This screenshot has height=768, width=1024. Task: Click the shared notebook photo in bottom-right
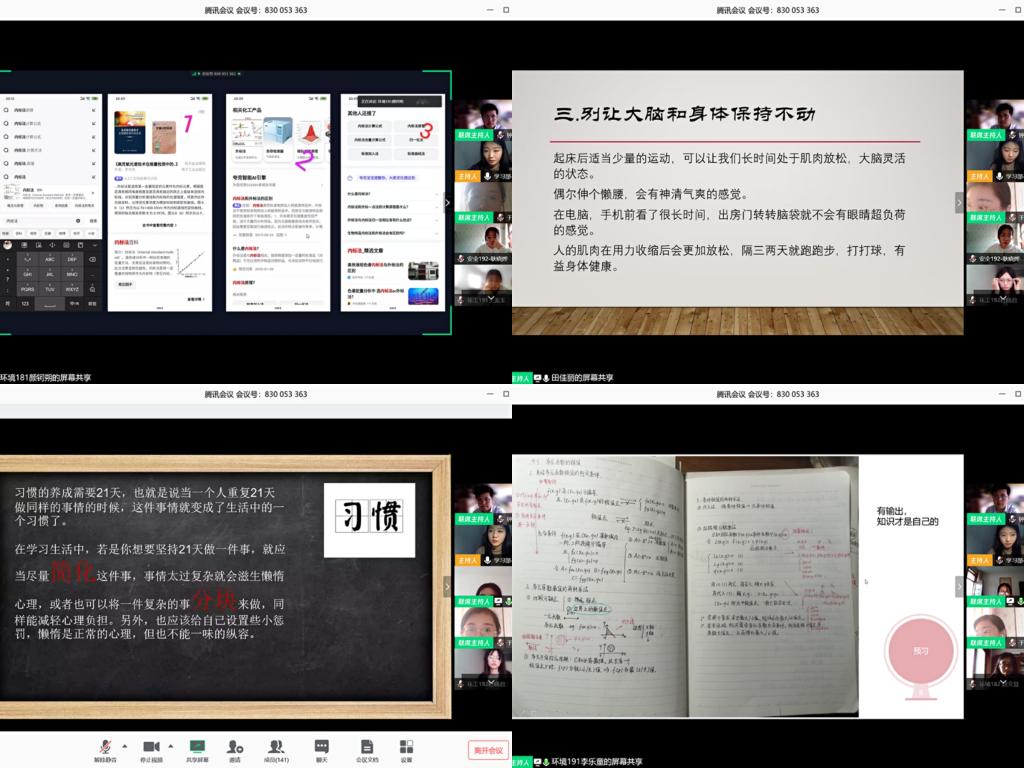685,586
